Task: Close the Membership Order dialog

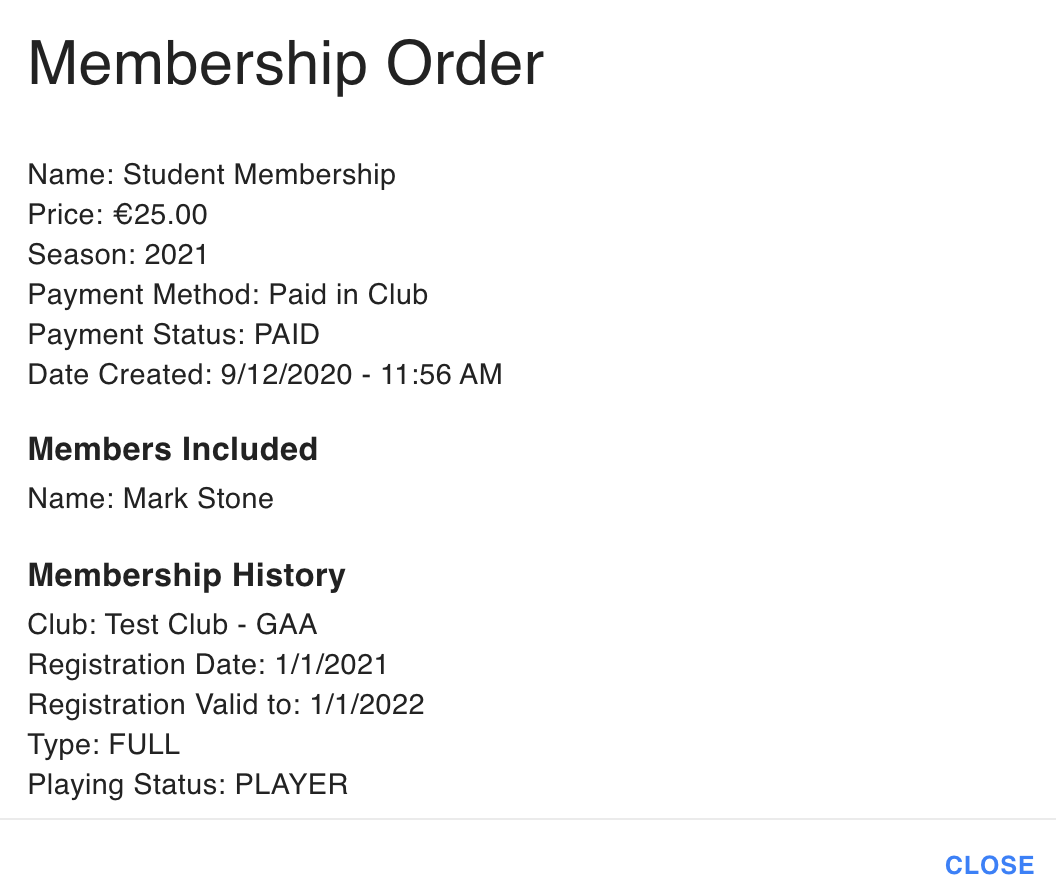Action: point(989,865)
